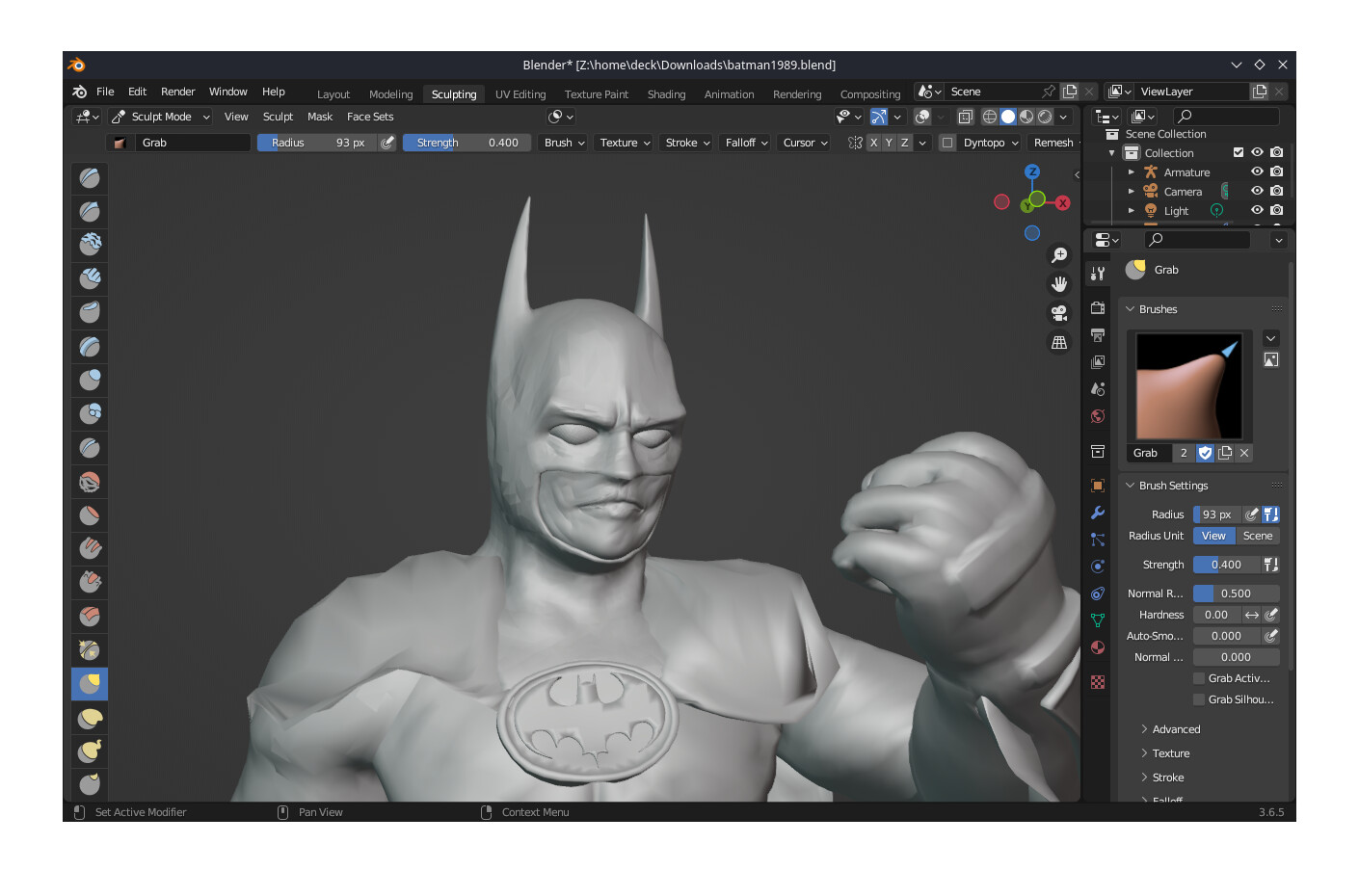Open the Tool properties tab
1359x896 pixels.
(x=1098, y=274)
